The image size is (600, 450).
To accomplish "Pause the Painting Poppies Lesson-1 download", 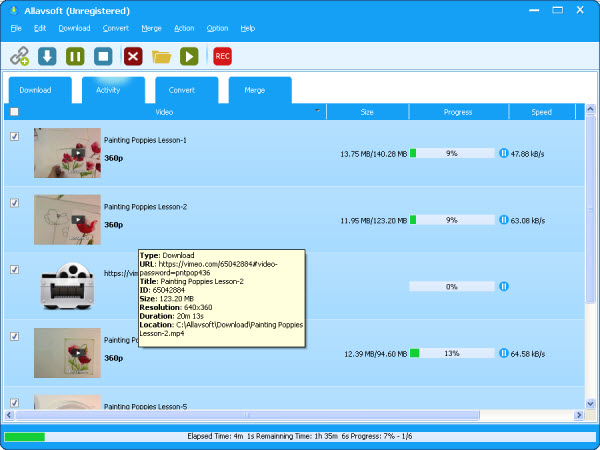I will 504,154.
